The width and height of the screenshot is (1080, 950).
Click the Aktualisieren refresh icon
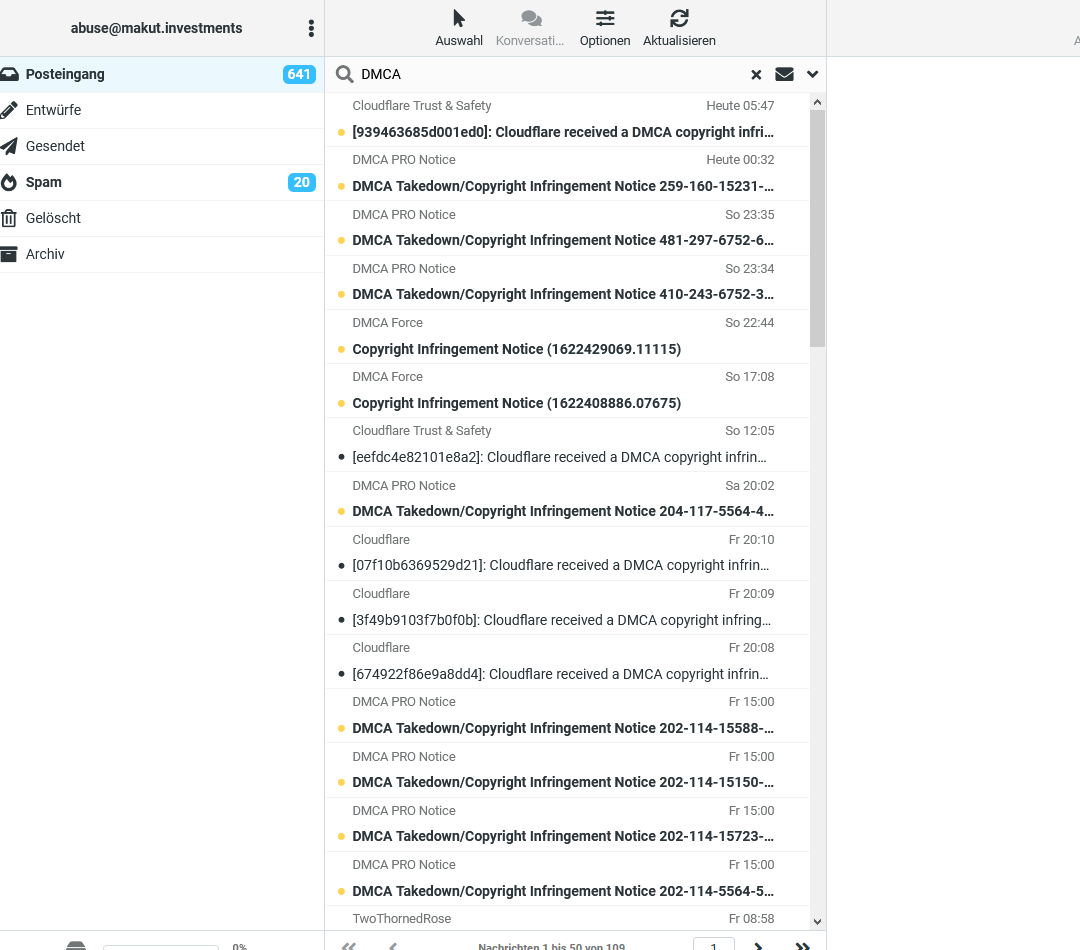679,19
